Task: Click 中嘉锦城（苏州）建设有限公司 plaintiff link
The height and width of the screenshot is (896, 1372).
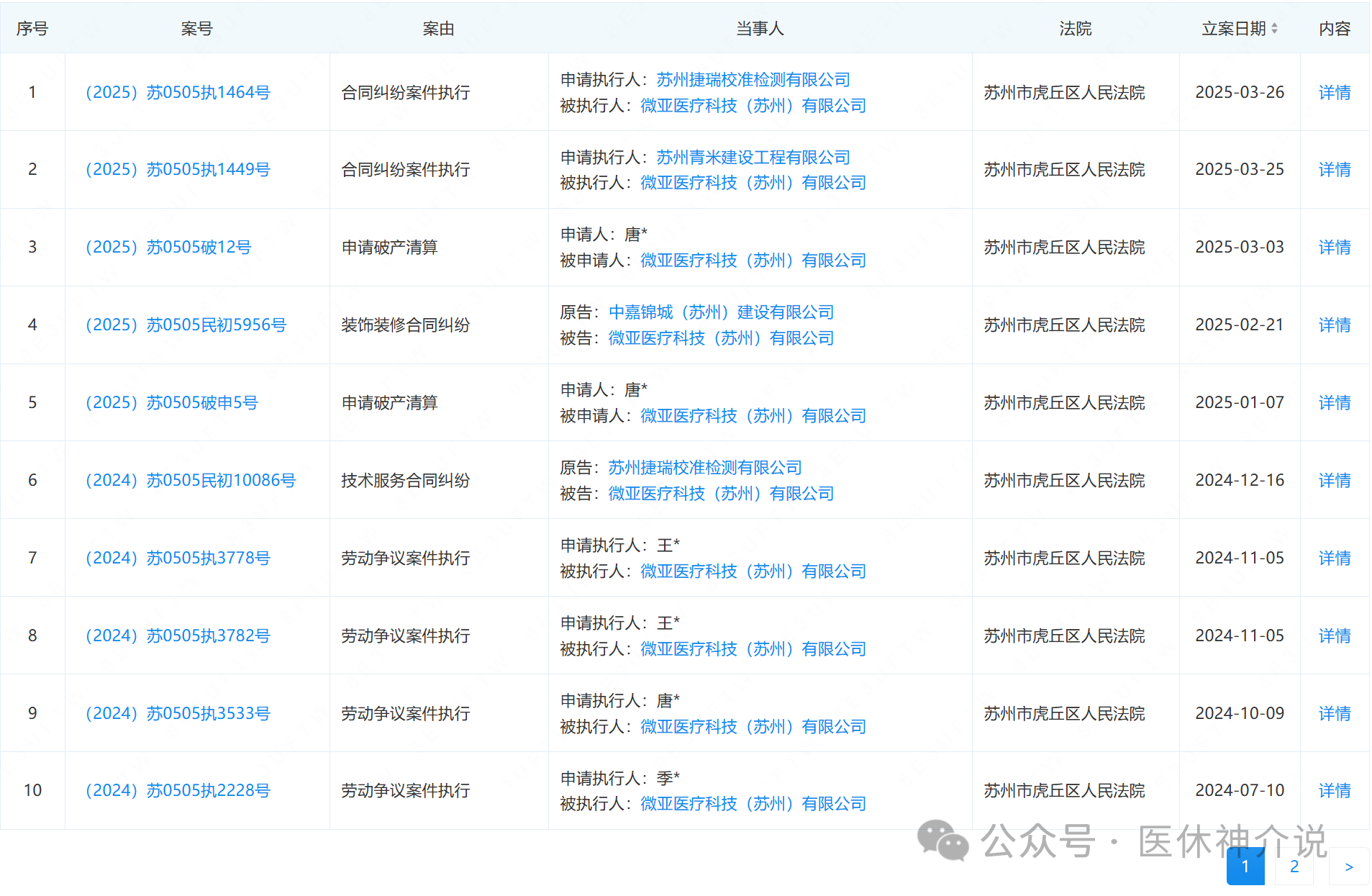Action: [721, 312]
